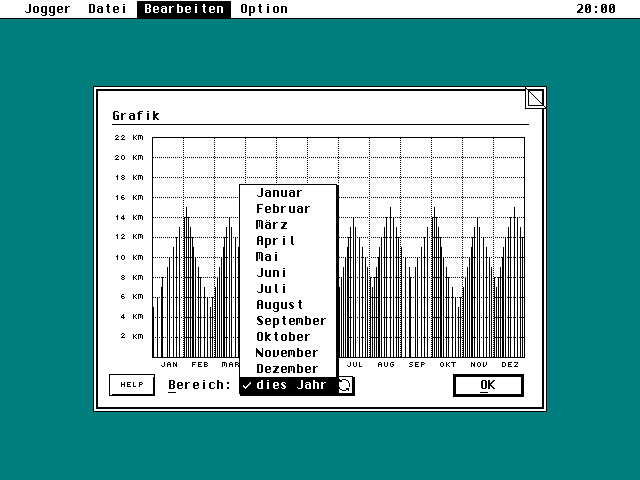Viewport: 640px width, 480px height.
Task: Click the DEZ label on chart axis
Action: point(510,364)
